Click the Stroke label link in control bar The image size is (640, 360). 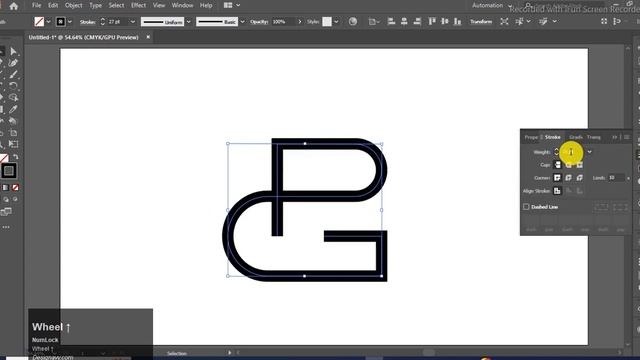click(87, 22)
